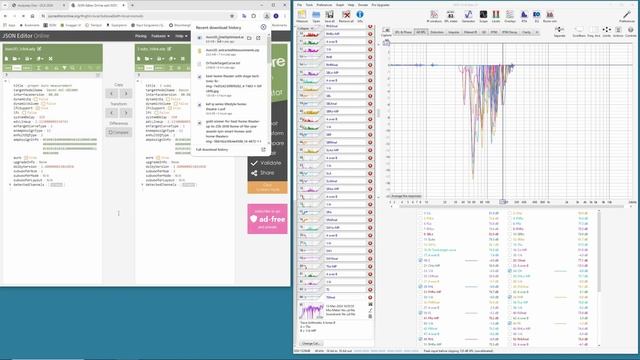Switch to SPL & Phase tab
This screenshot has width=640, height=360.
(403, 32)
